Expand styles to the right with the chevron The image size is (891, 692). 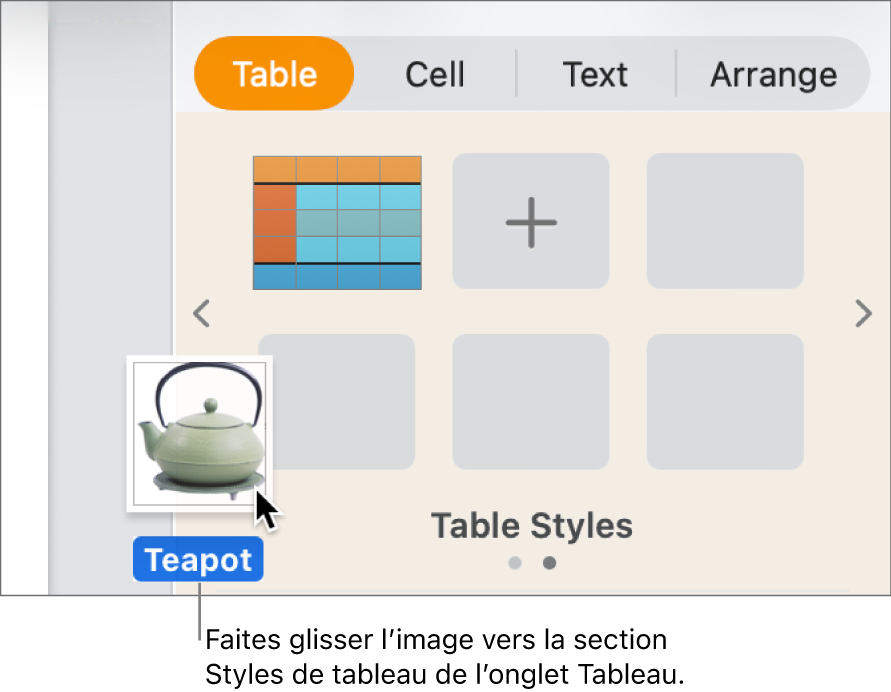(863, 314)
